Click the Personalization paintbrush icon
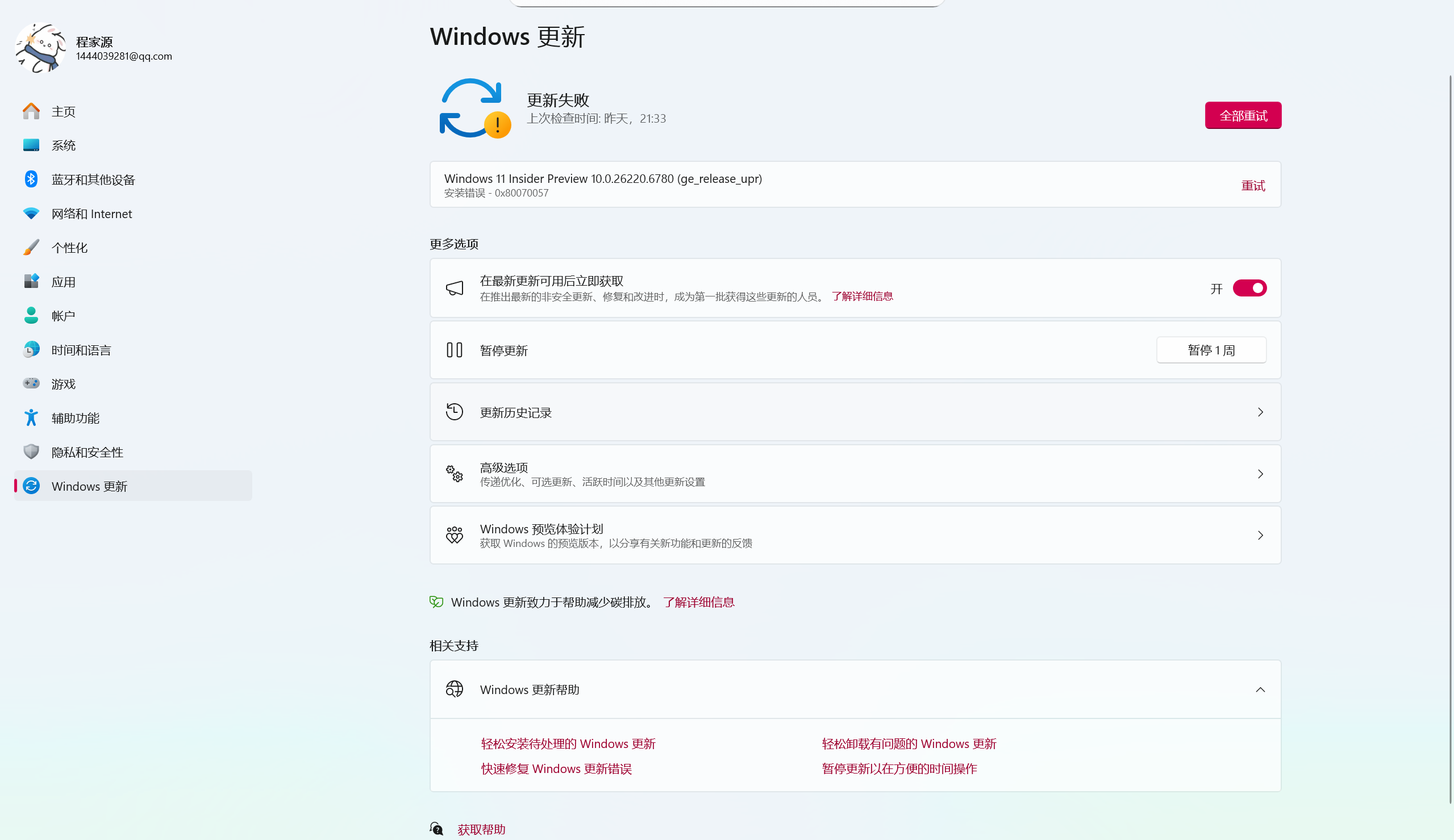 pyautogui.click(x=31, y=248)
